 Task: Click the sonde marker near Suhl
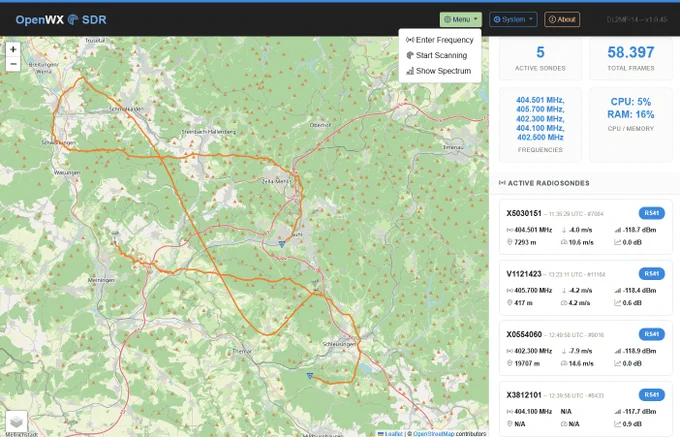click(x=282, y=244)
